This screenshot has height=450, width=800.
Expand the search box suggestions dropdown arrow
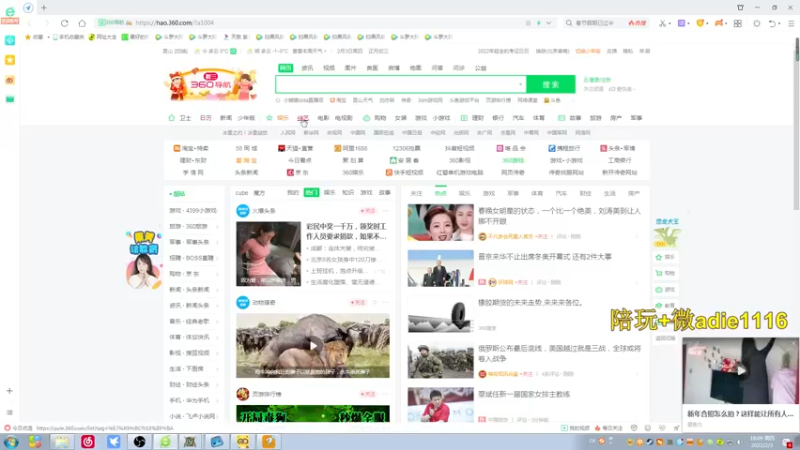(x=520, y=84)
